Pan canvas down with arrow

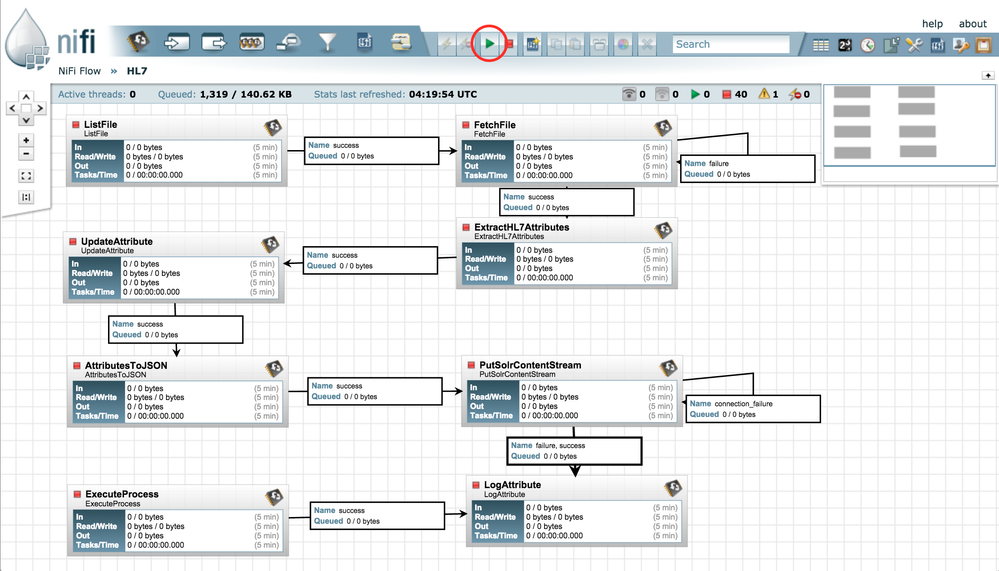click(x=26, y=120)
